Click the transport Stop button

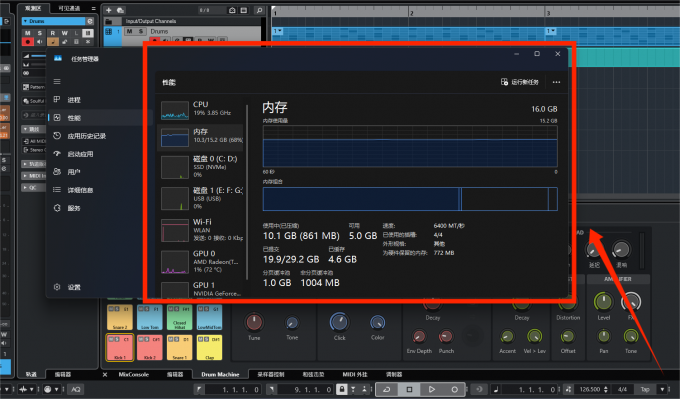(409, 389)
